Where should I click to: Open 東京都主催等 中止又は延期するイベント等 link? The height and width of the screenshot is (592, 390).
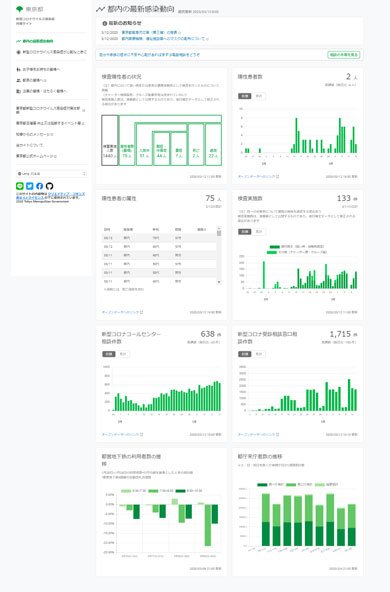tap(50, 123)
